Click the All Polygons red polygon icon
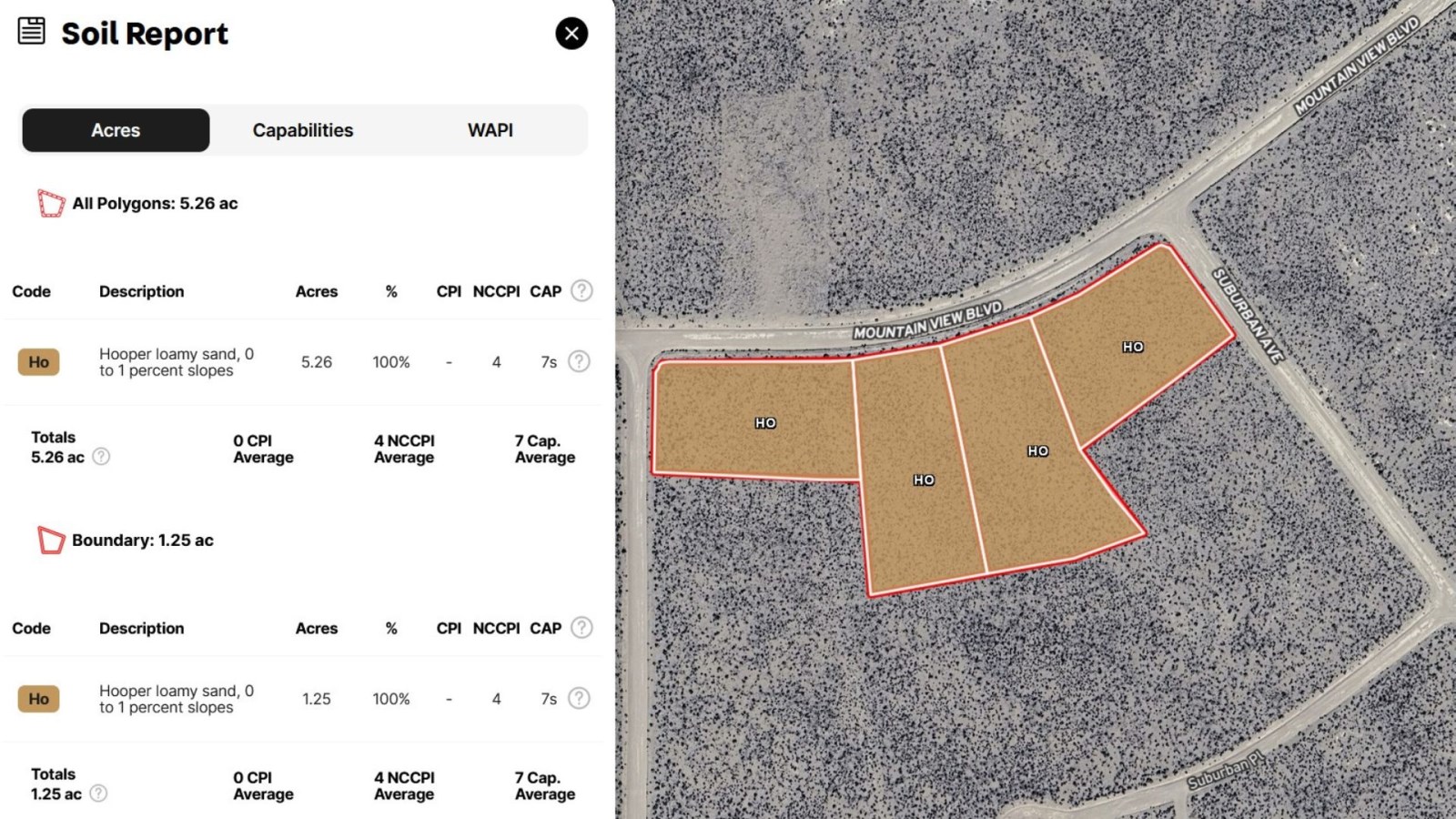1456x819 pixels. point(51,203)
